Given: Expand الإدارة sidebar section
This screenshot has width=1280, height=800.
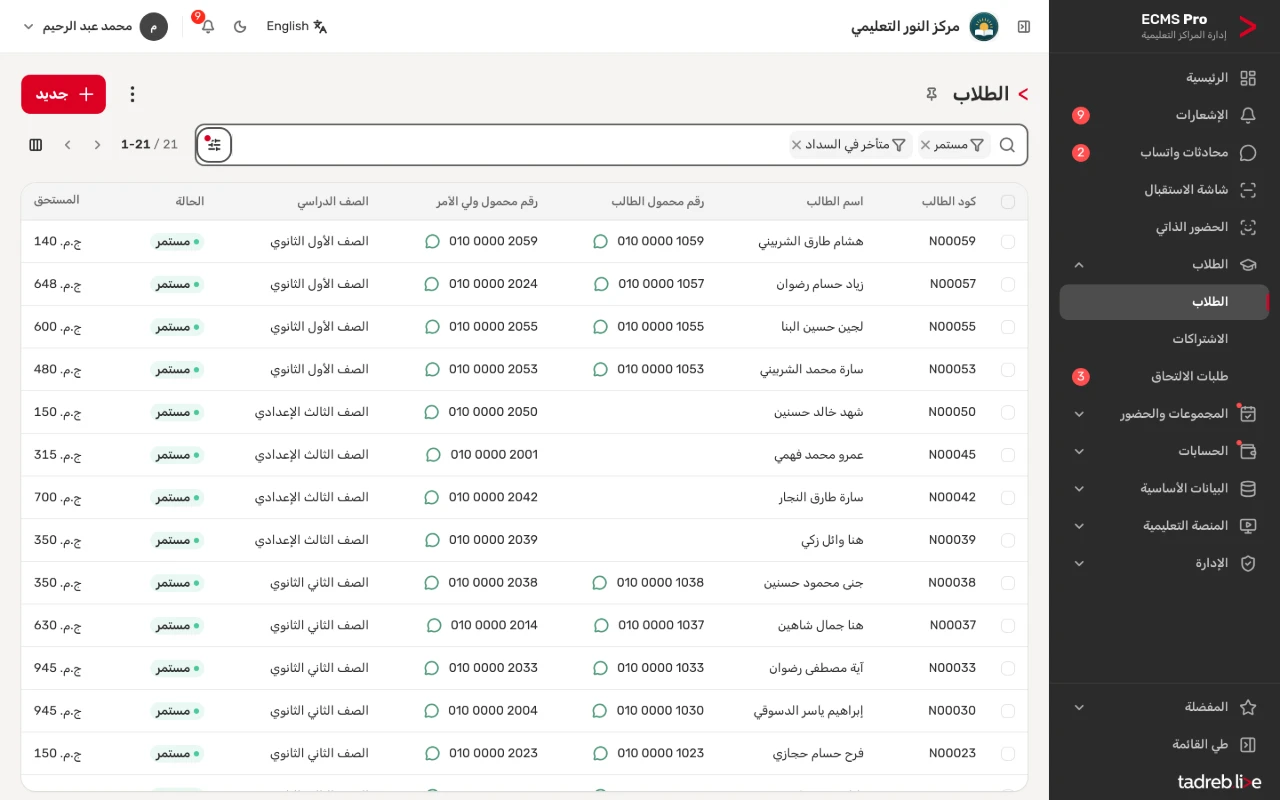Looking at the screenshot, I should 1164,564.
